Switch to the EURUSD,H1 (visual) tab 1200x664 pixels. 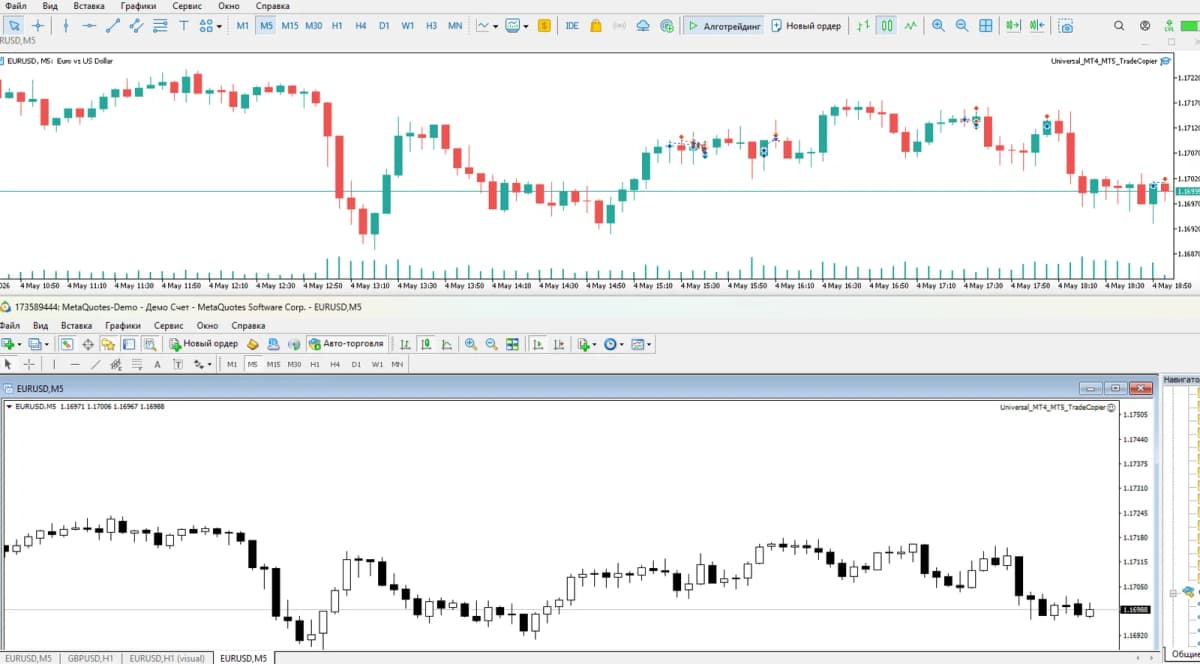click(168, 658)
